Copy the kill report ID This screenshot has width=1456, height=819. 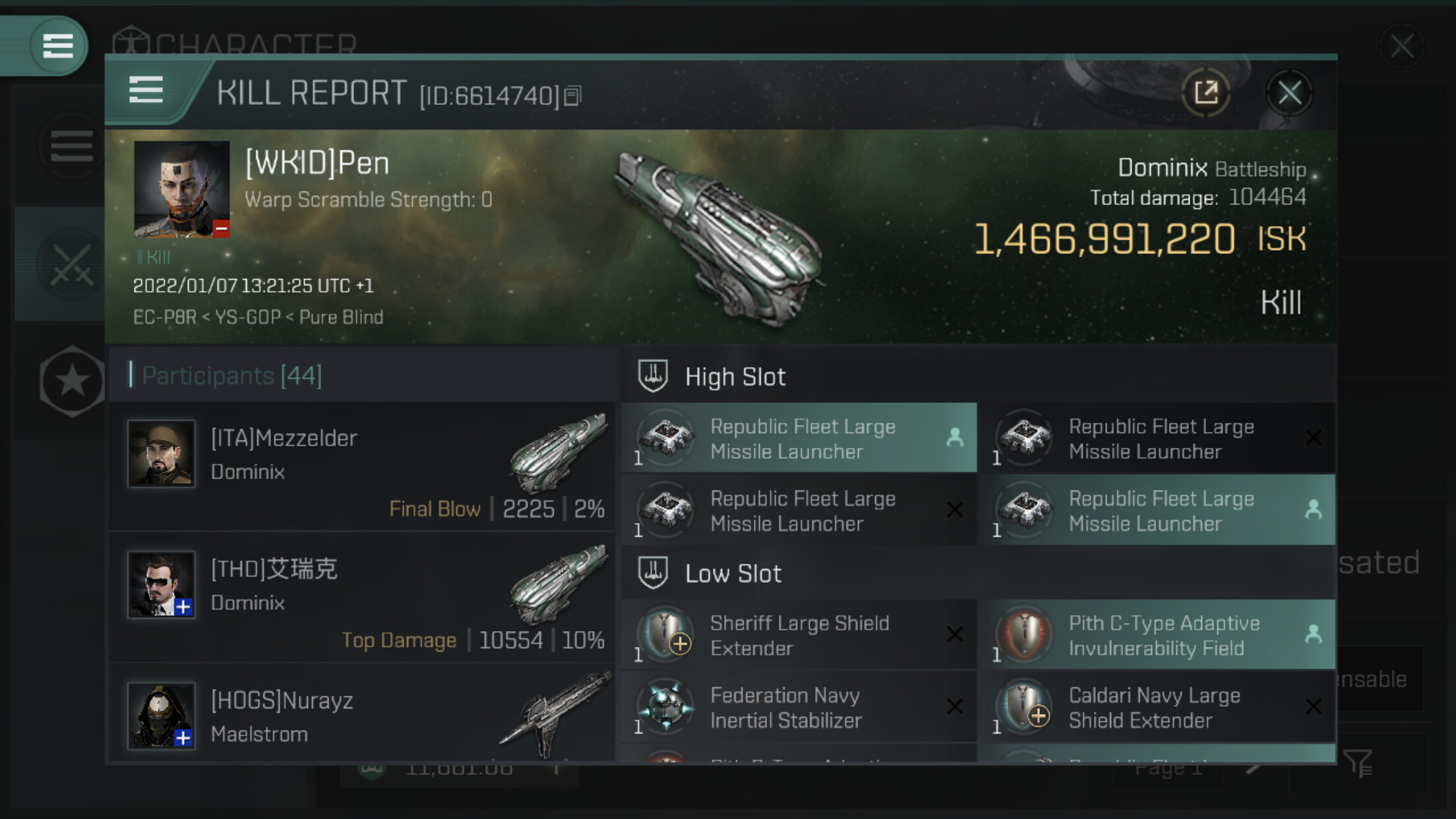pos(573,96)
